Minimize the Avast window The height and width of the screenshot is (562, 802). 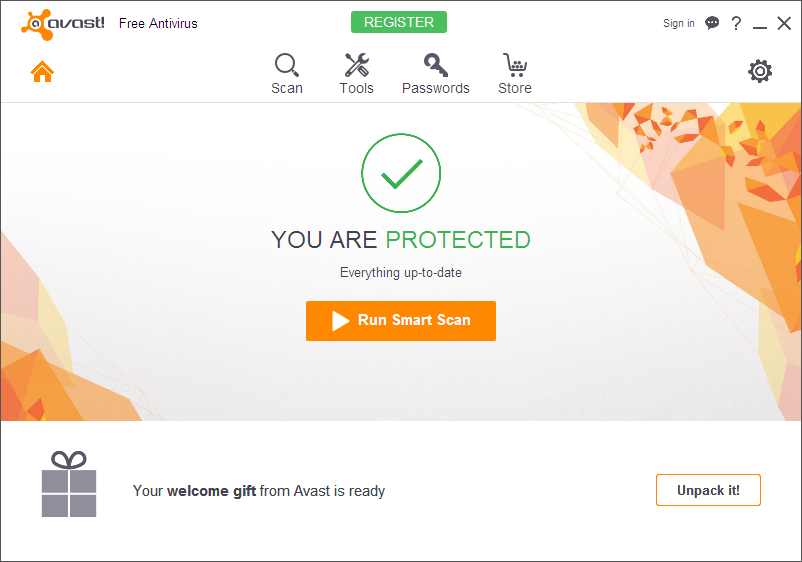[760, 24]
